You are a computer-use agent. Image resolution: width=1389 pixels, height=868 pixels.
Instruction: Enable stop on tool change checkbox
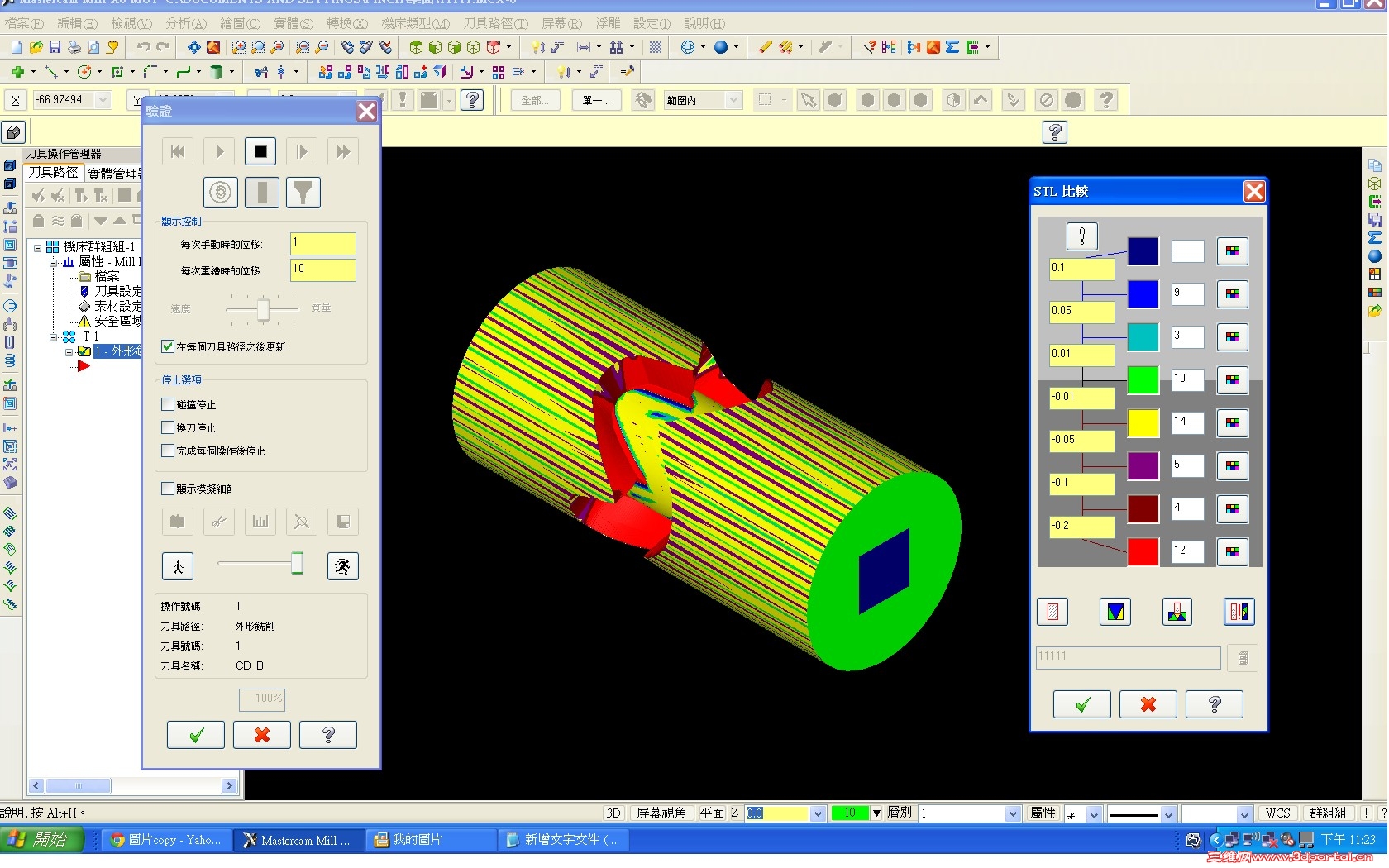point(168,428)
